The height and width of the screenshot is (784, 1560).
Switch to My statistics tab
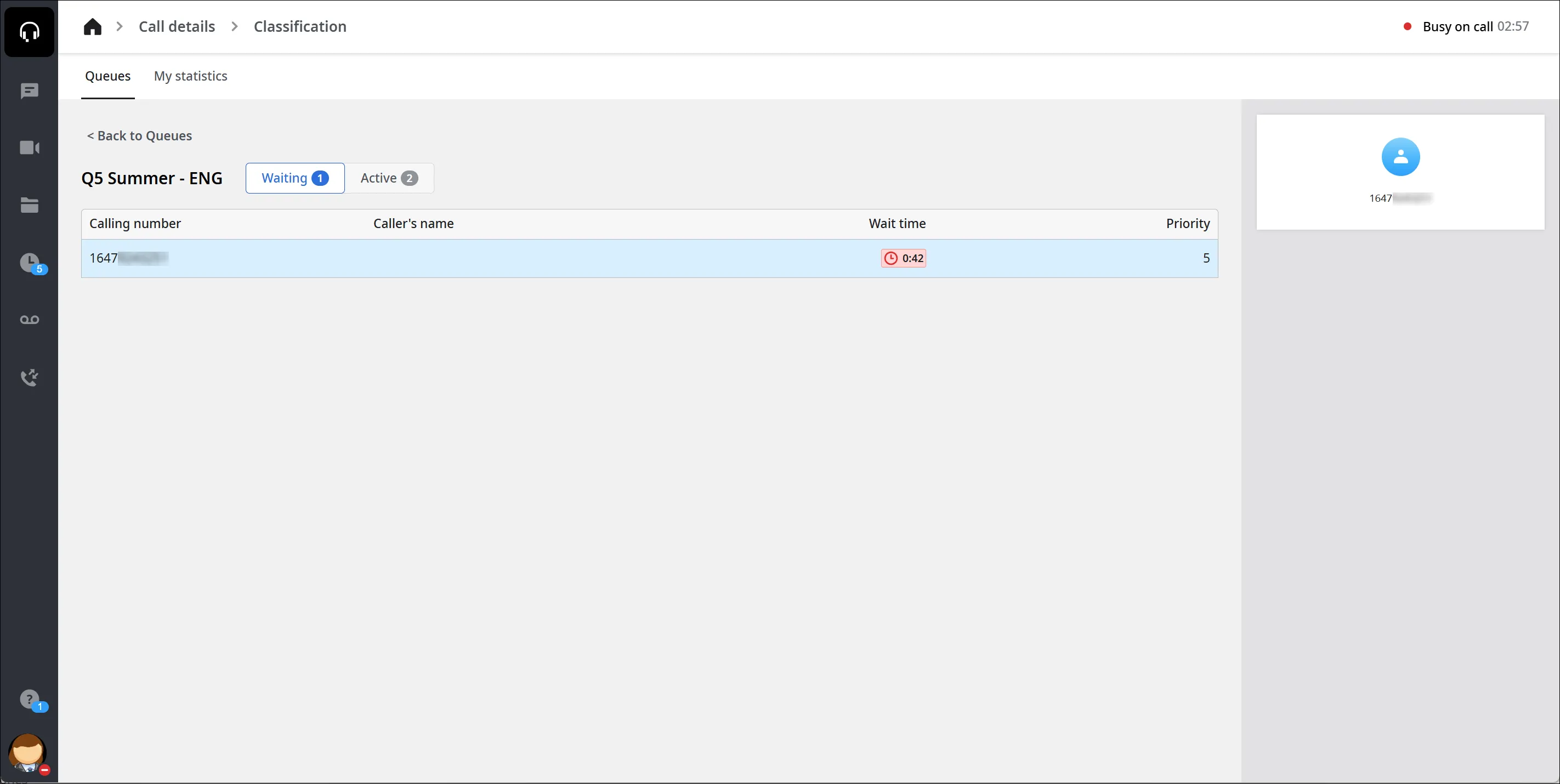[x=190, y=76]
